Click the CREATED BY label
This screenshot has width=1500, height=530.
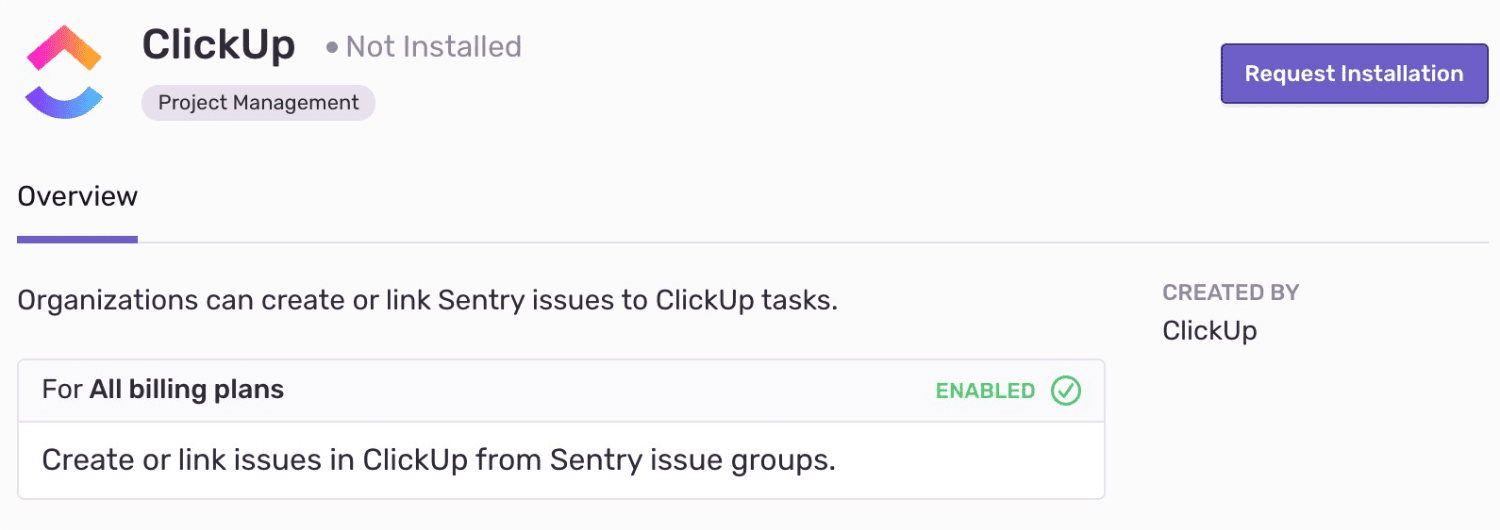click(x=1230, y=293)
